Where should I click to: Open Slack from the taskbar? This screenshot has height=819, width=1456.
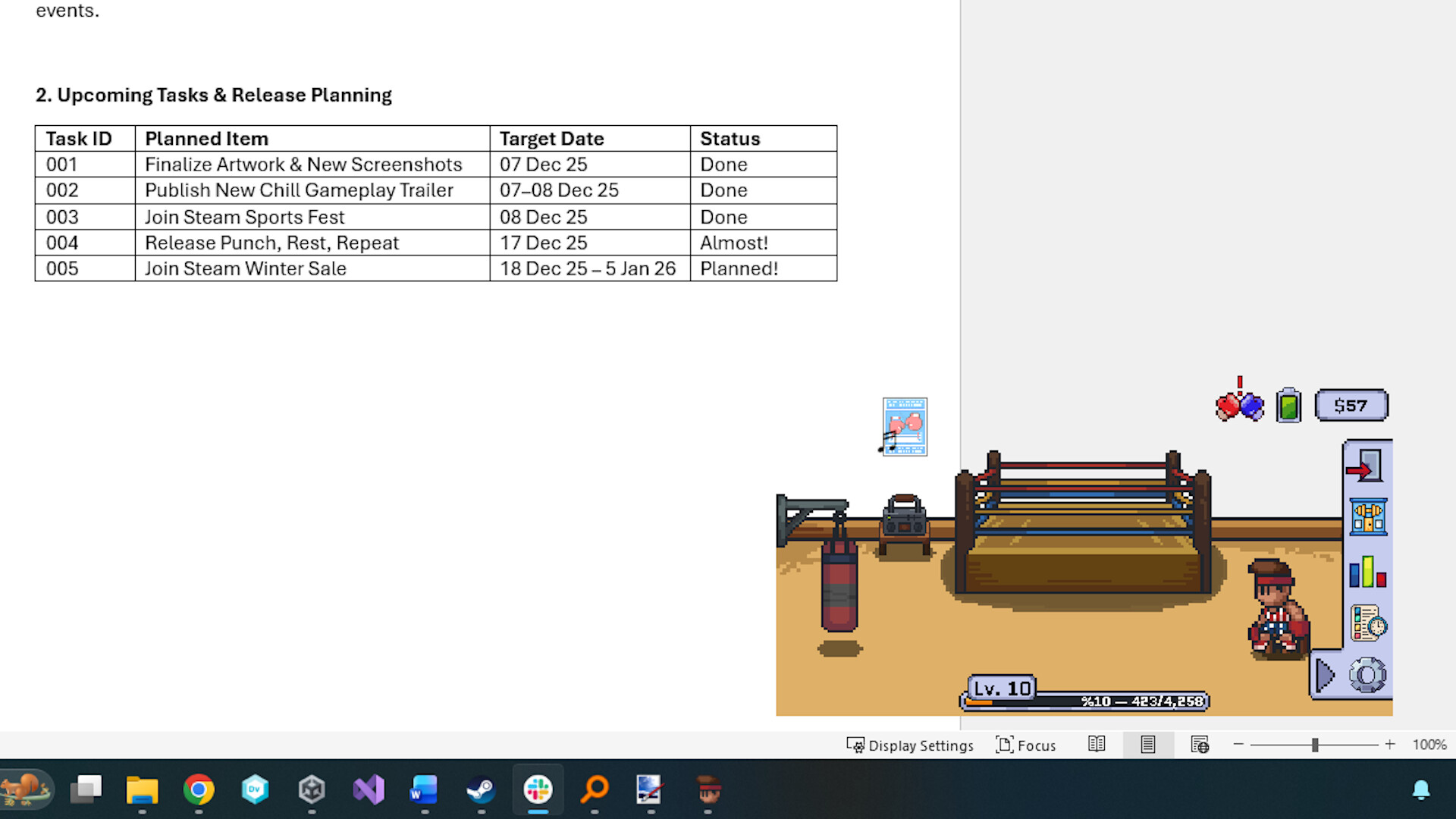(x=537, y=789)
